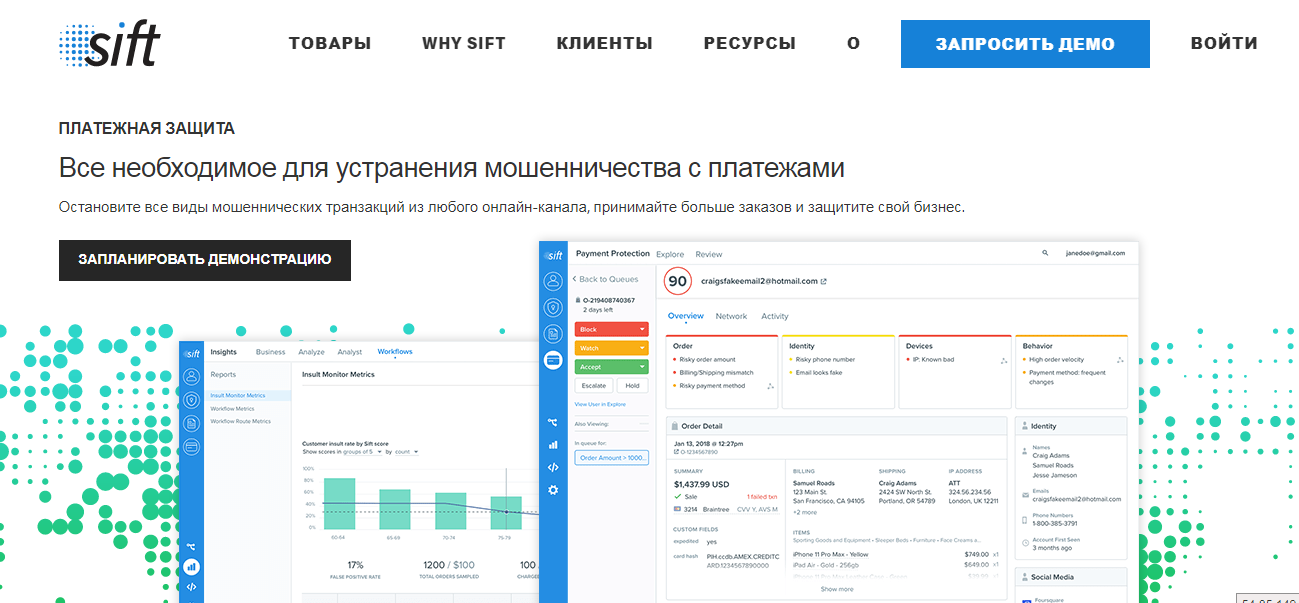Click the Sift logo in the header

point(109,42)
